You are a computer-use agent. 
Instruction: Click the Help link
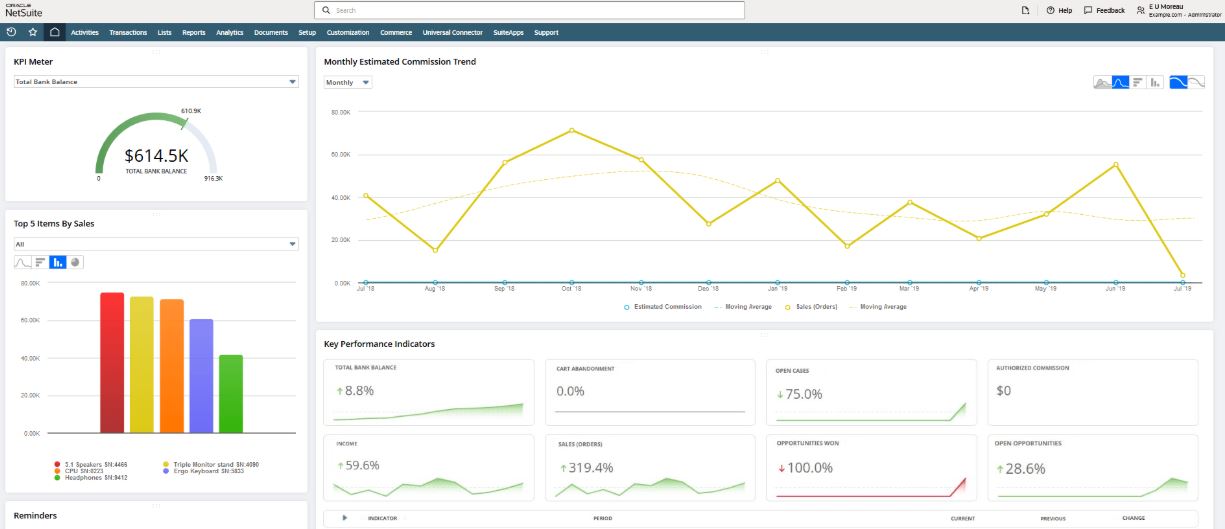pos(1059,10)
